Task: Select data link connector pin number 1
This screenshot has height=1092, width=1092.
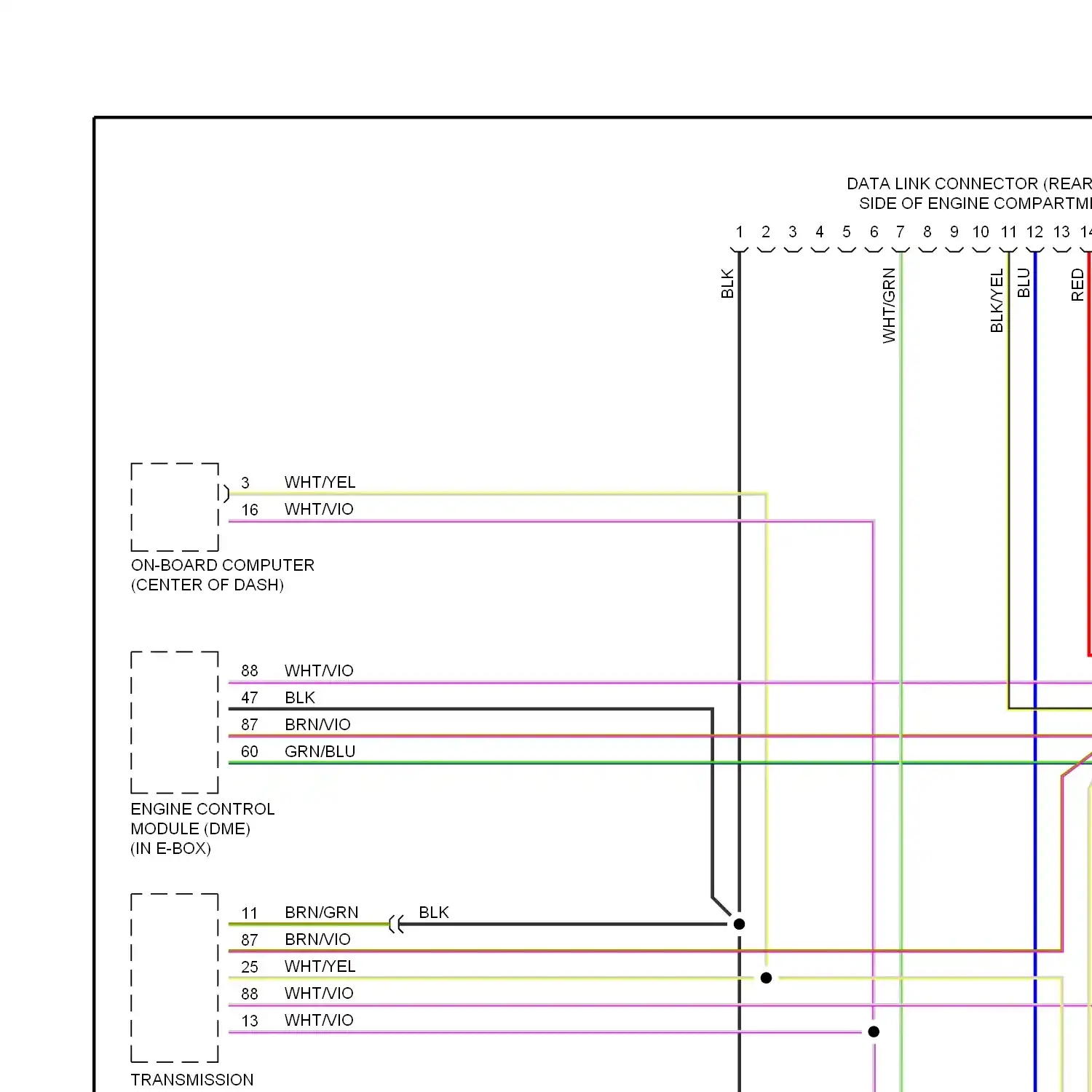Action: tap(739, 232)
